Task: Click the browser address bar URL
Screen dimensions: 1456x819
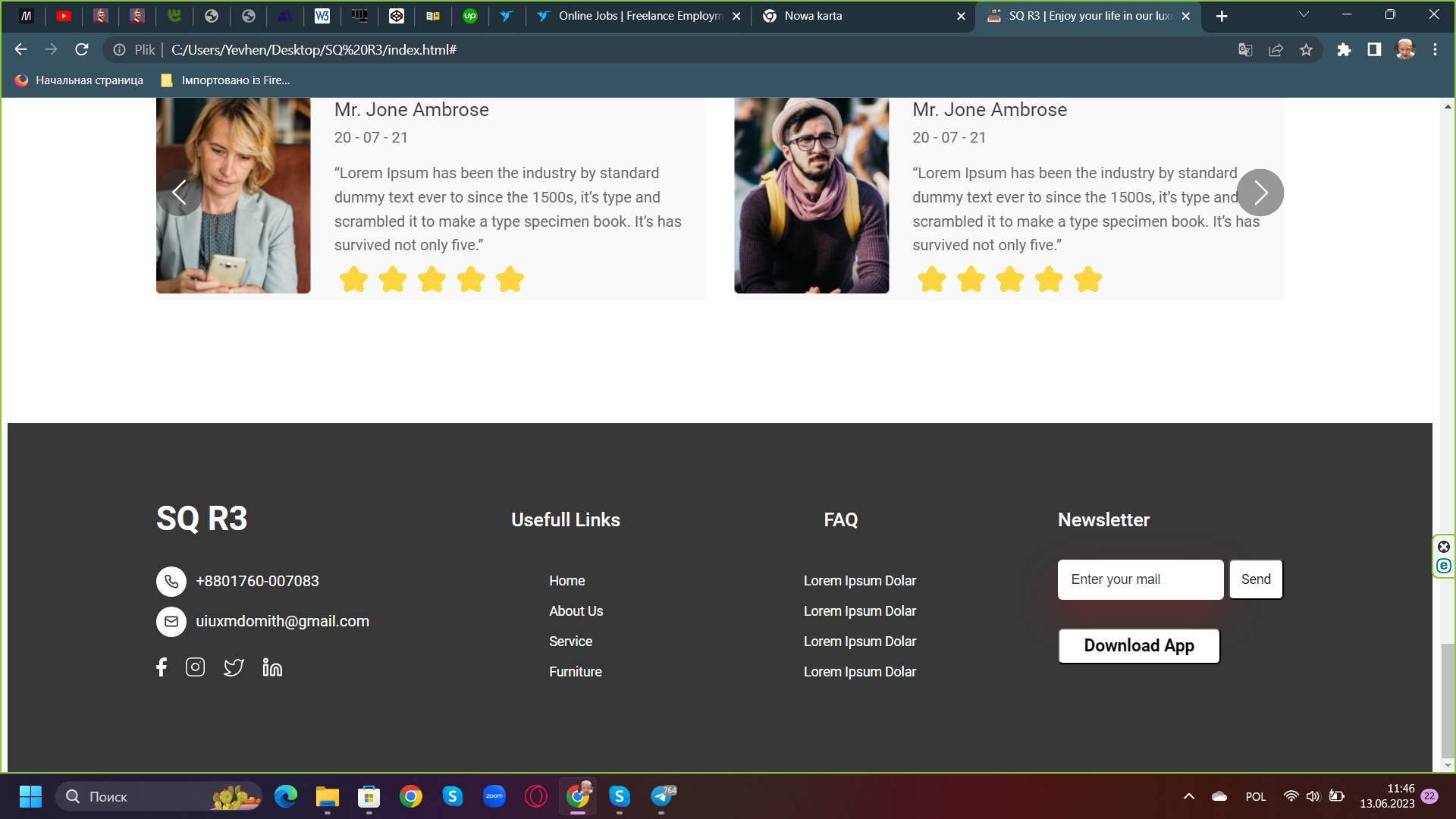Action: [x=314, y=50]
